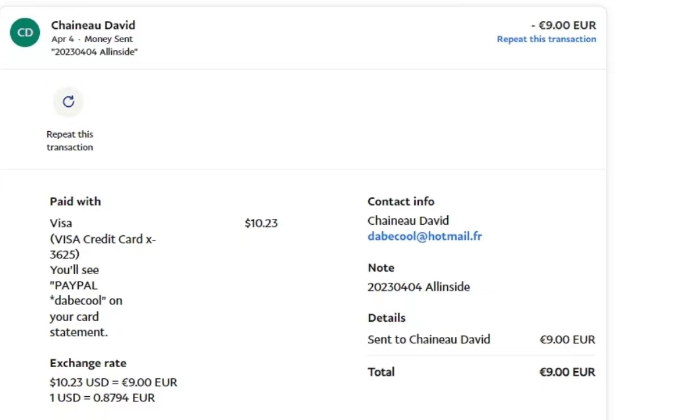Click the Exchange rate heading

[x=88, y=363]
